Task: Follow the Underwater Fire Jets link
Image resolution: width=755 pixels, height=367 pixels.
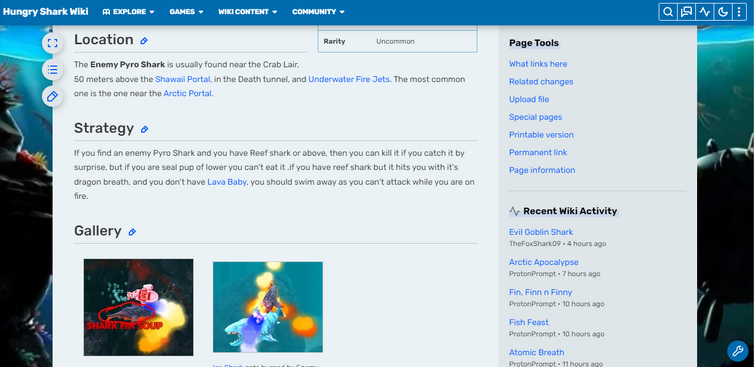Action: click(x=349, y=79)
